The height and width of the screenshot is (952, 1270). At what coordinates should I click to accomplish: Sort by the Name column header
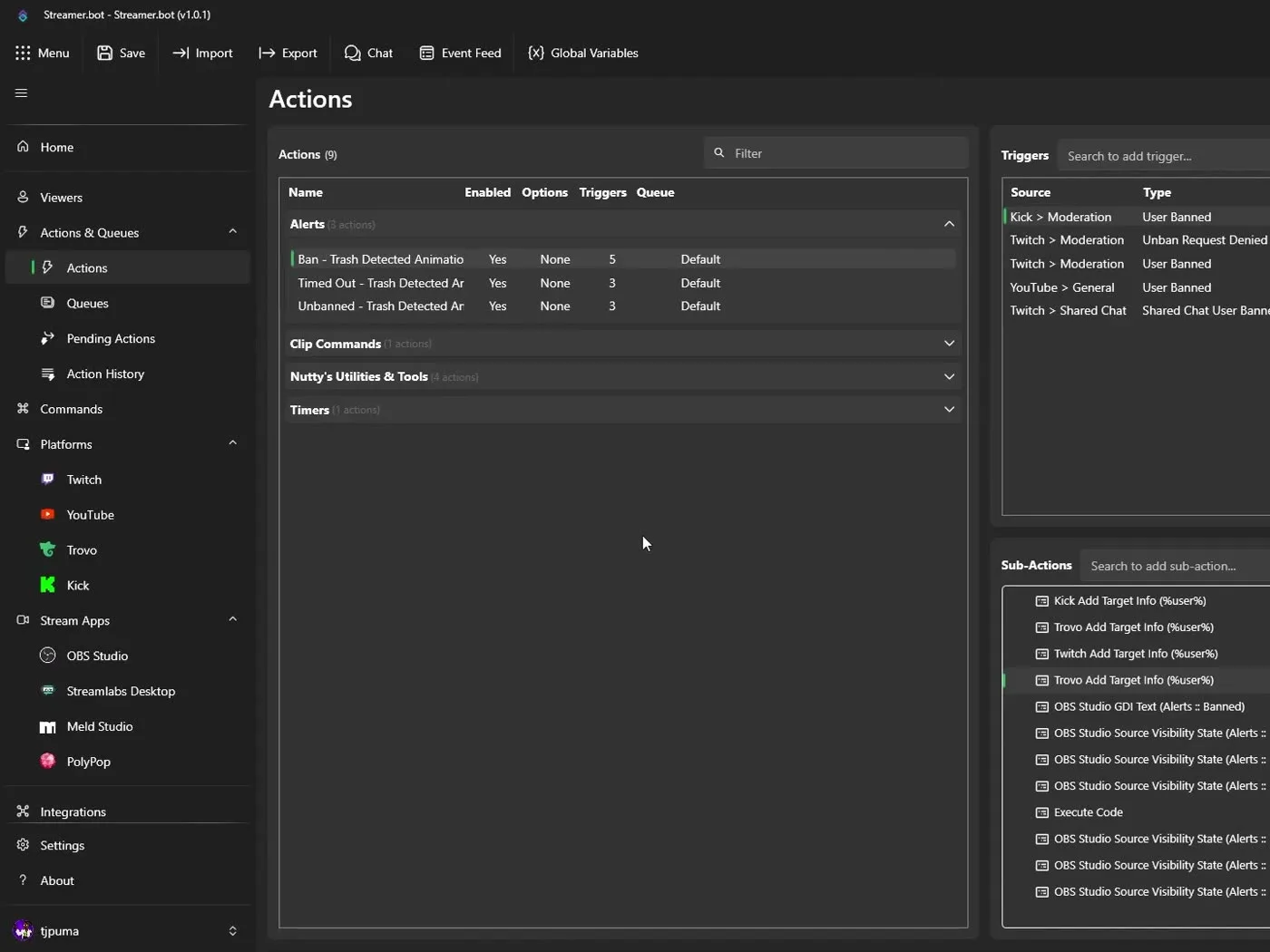click(x=306, y=192)
